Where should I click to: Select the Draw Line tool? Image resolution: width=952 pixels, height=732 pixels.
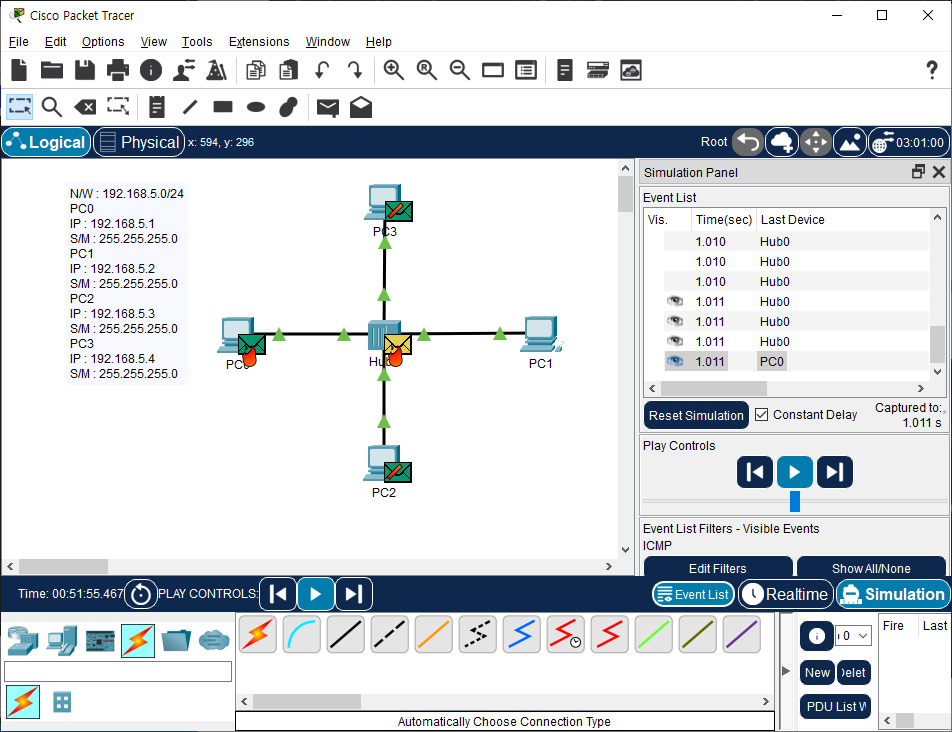coord(190,107)
